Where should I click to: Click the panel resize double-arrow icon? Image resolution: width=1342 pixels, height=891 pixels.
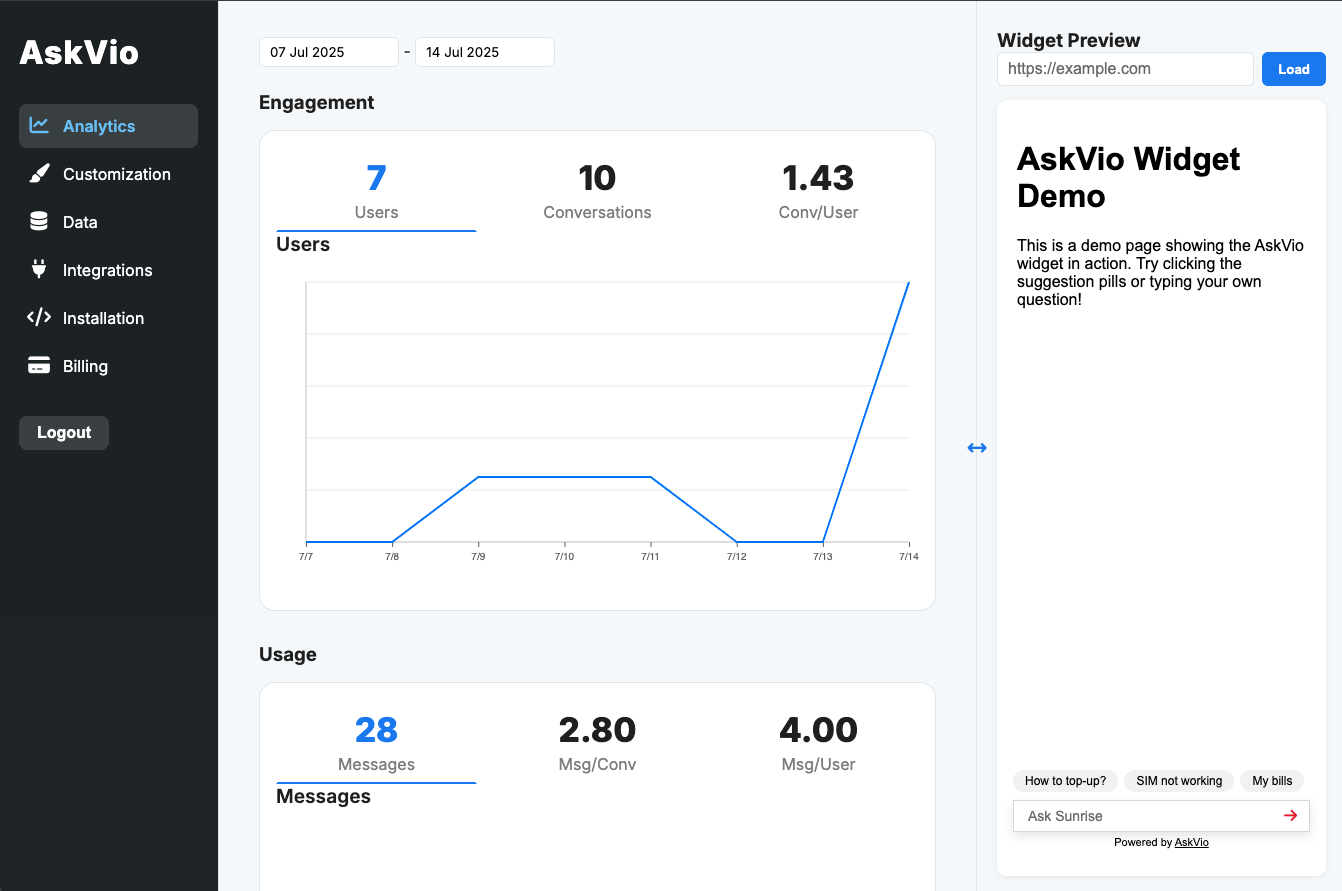coord(977,448)
